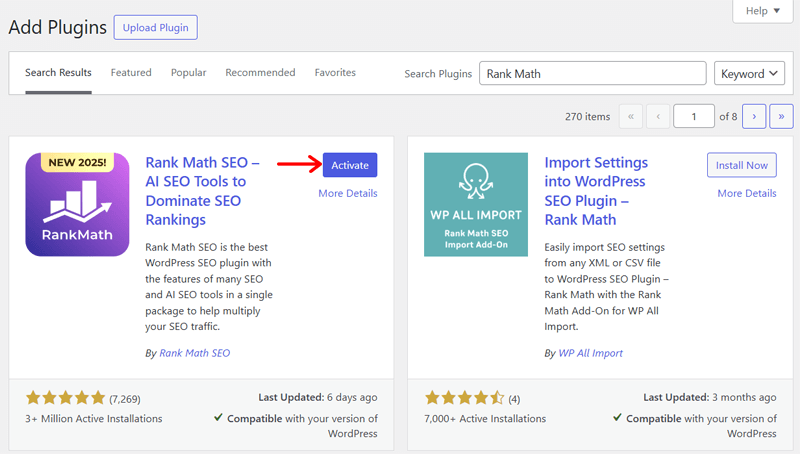Click the Rank Math star rating

(65, 398)
